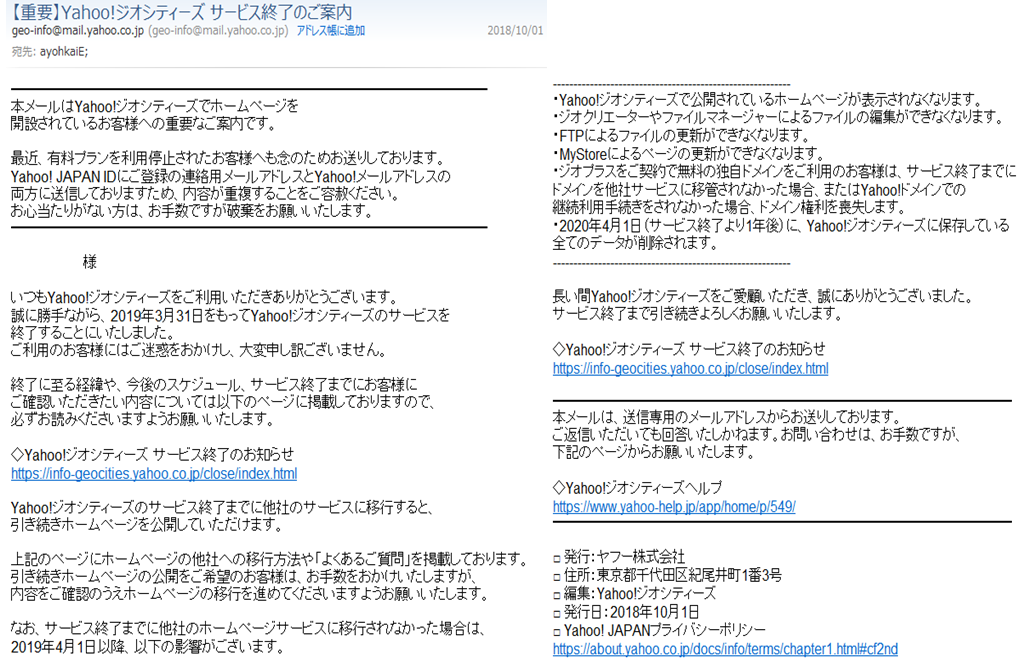Click the bullet mentioning 2020年4月1日 data deletion
Screen dimensions: 1024x666
tap(781, 234)
